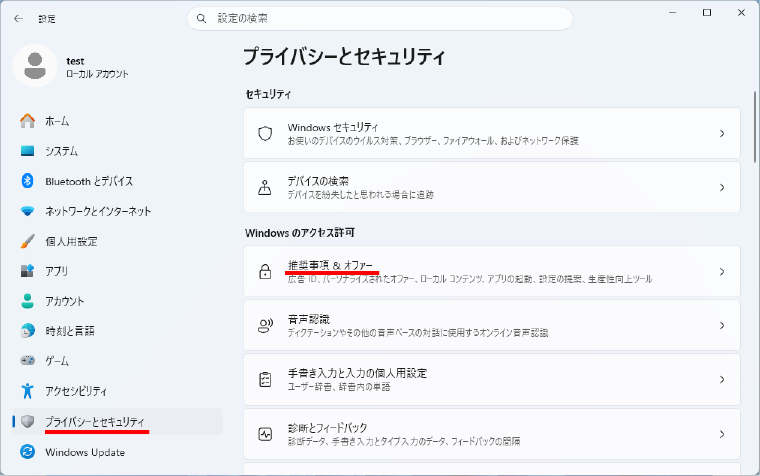
Task: Open Windows セキュリティ settings
Action: [x=492, y=133]
